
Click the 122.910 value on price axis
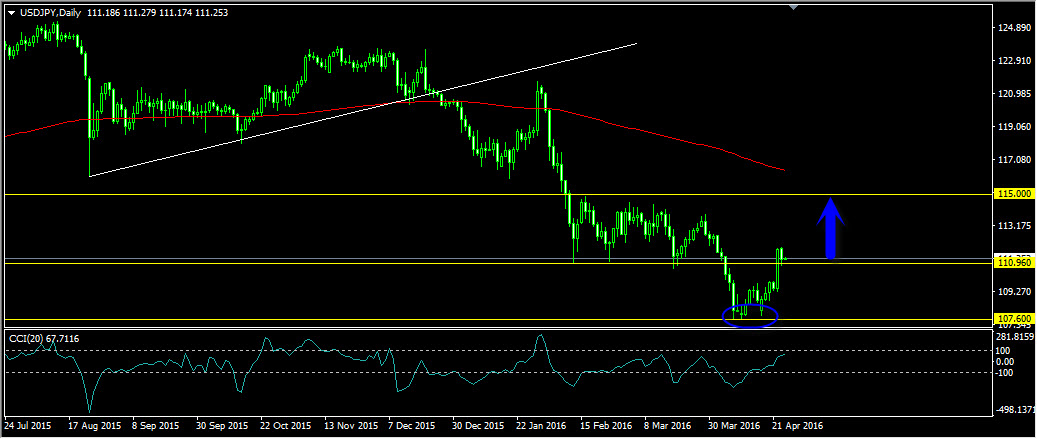tap(1016, 61)
